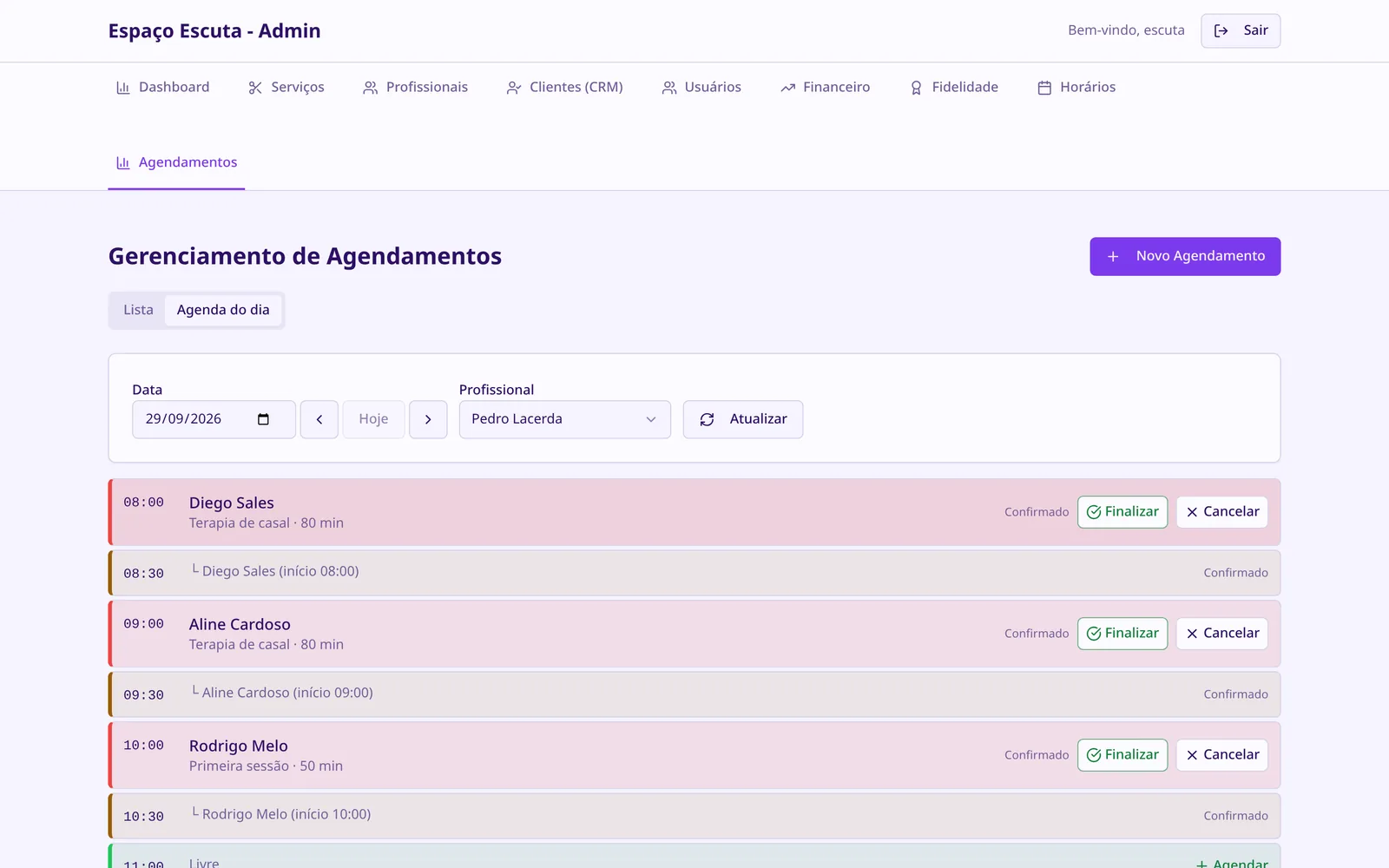Go to the next day
The height and width of the screenshot is (868, 1389).
[428, 419]
